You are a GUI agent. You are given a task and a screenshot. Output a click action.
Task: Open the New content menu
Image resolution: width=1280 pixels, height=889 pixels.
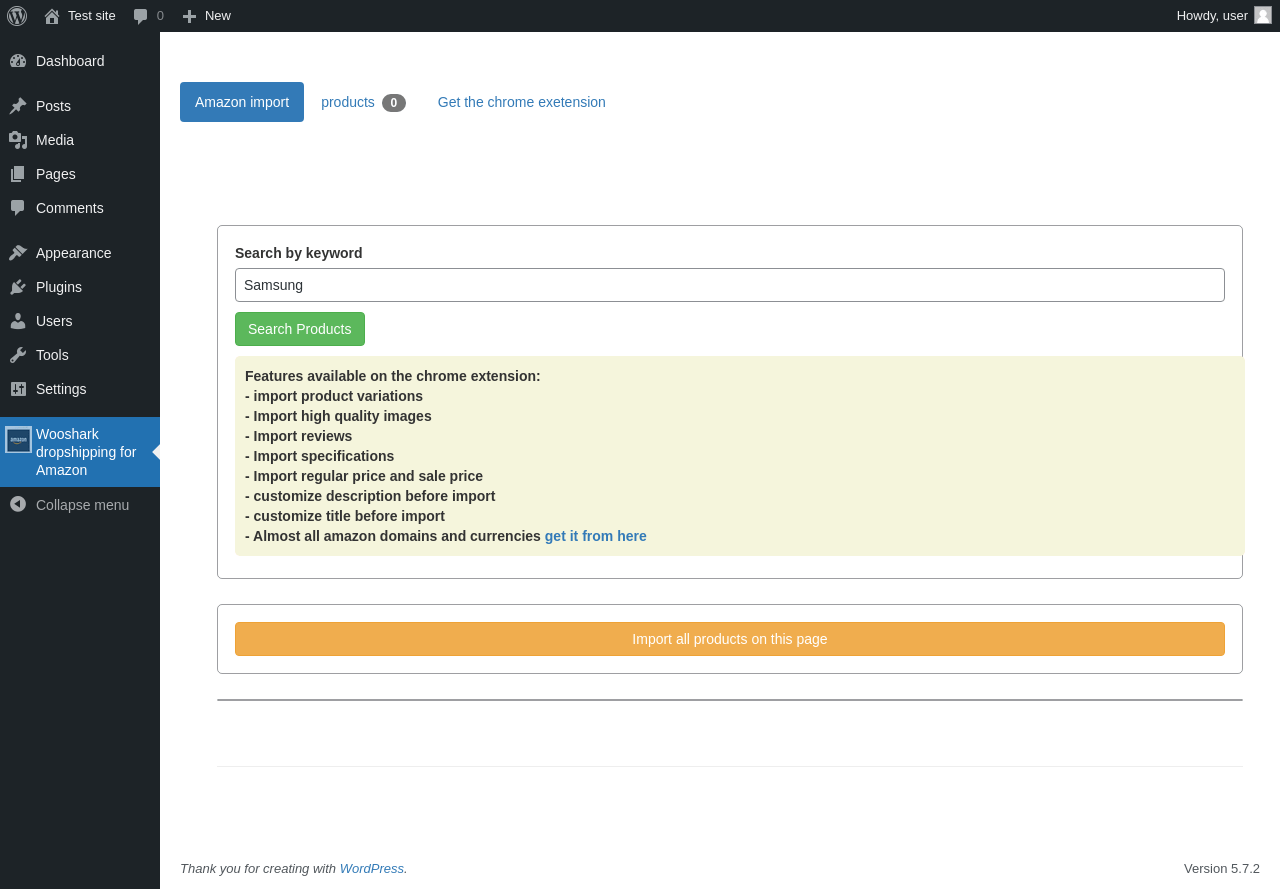(x=206, y=16)
